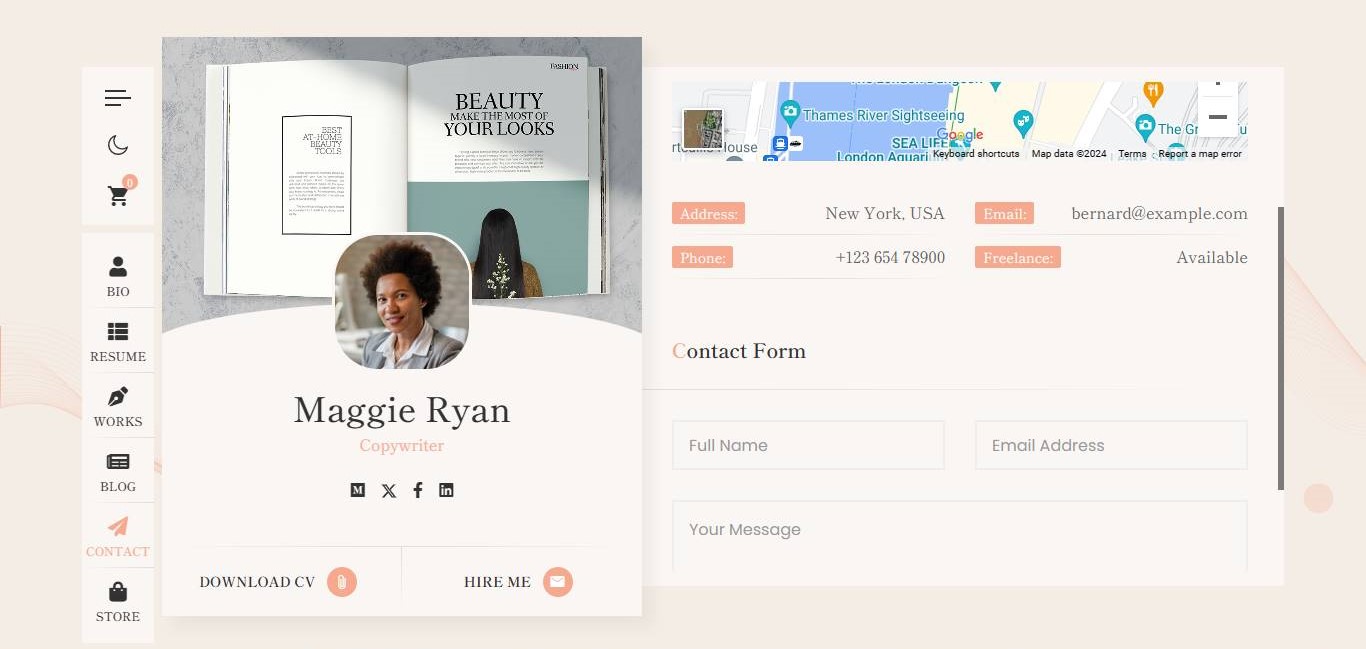1366x649 pixels.
Task: Open the X (Twitter) profile icon
Action: [x=389, y=490]
